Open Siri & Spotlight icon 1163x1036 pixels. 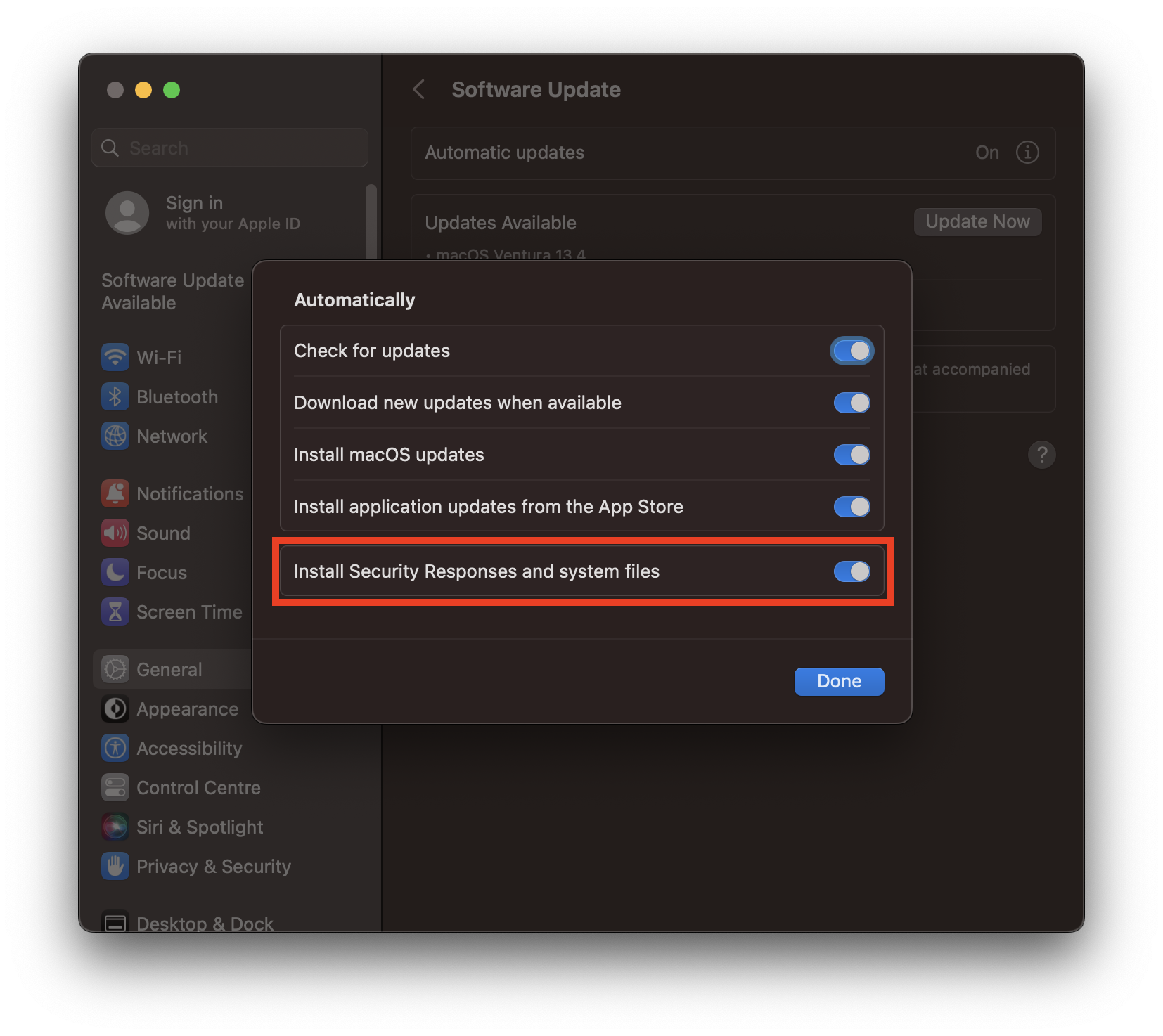115,827
